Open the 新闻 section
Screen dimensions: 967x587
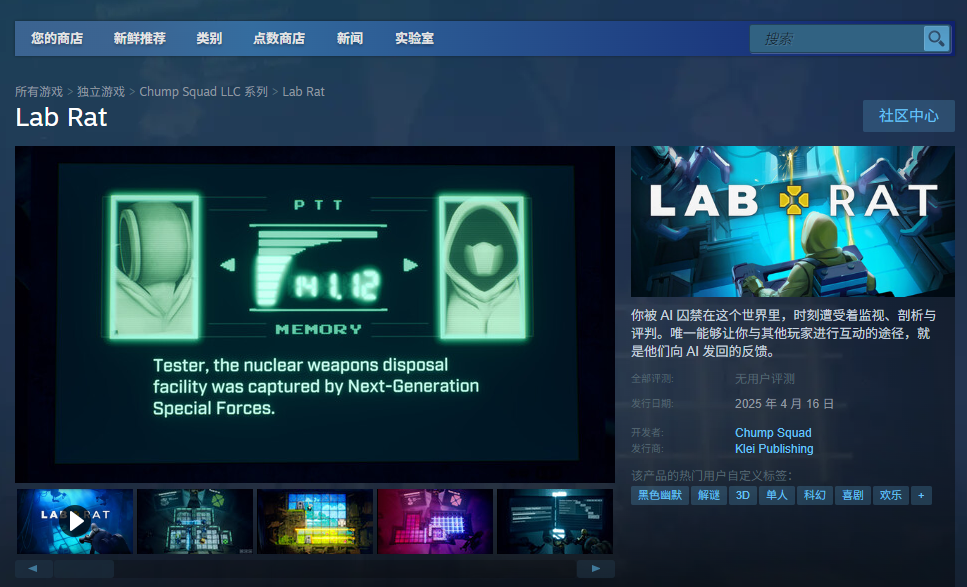point(350,39)
